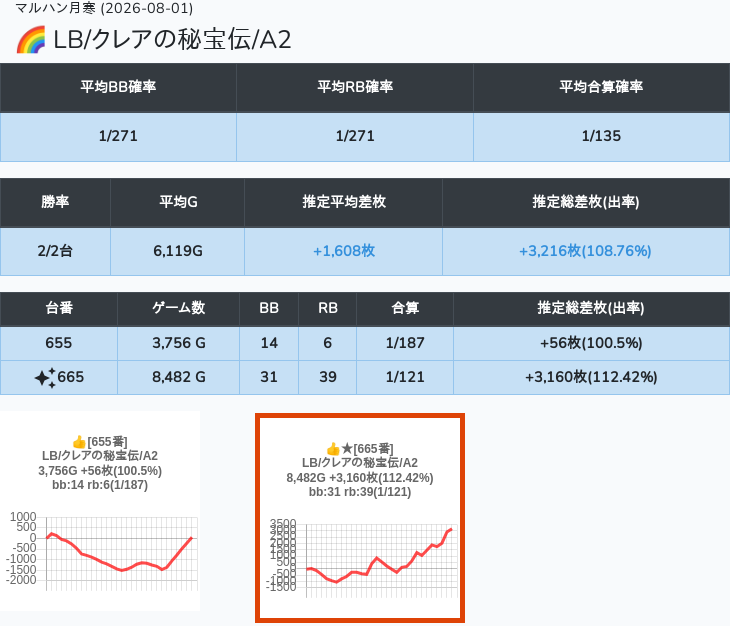730x626 pixels.
Task: Click the LB/クレアの秘宝伝/A2 page title
Action: [x=172, y=40]
